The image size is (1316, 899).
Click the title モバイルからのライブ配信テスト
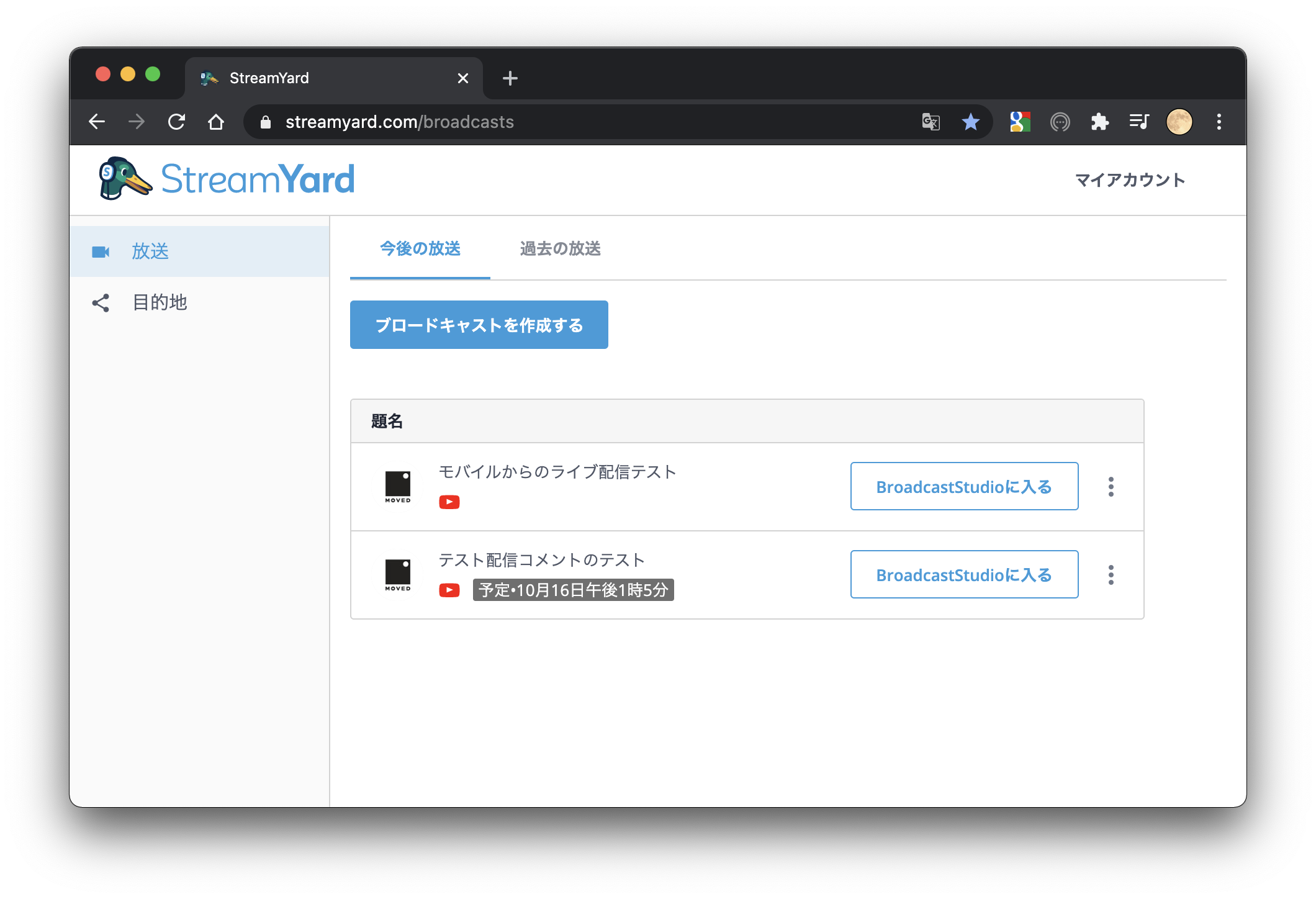[x=557, y=472]
